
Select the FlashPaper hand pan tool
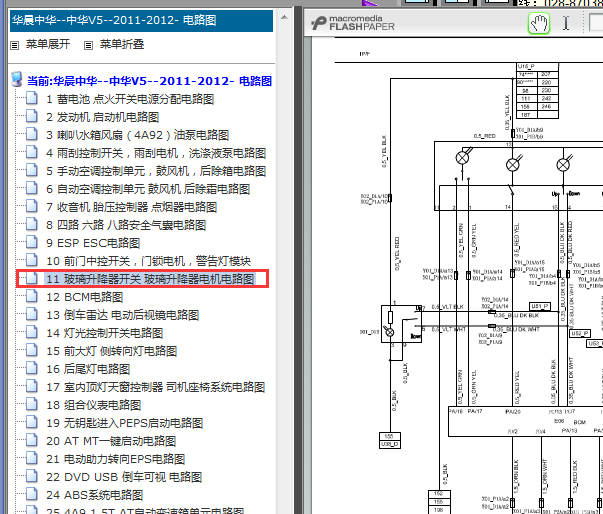[538, 23]
